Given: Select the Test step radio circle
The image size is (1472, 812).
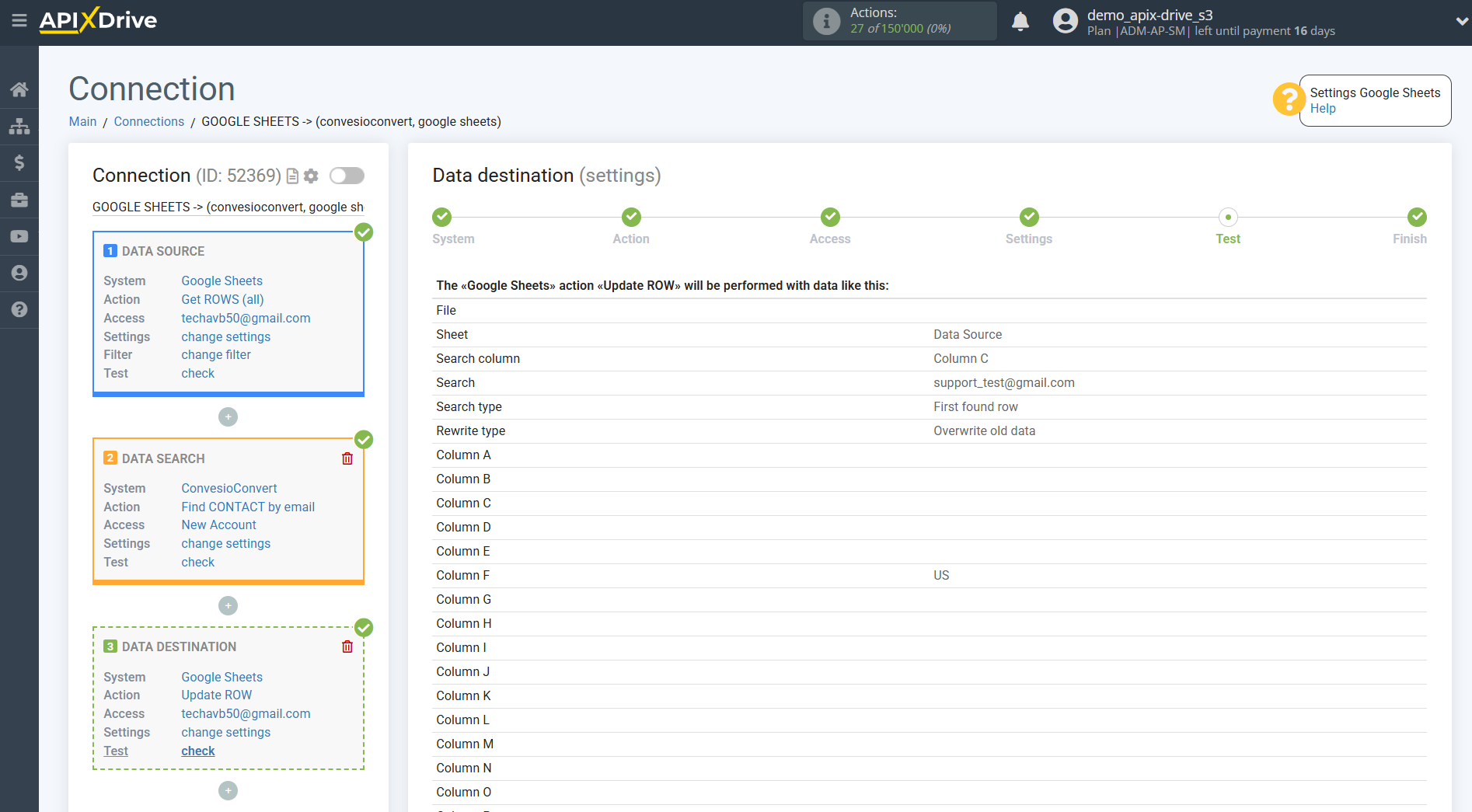Looking at the screenshot, I should point(1228,218).
